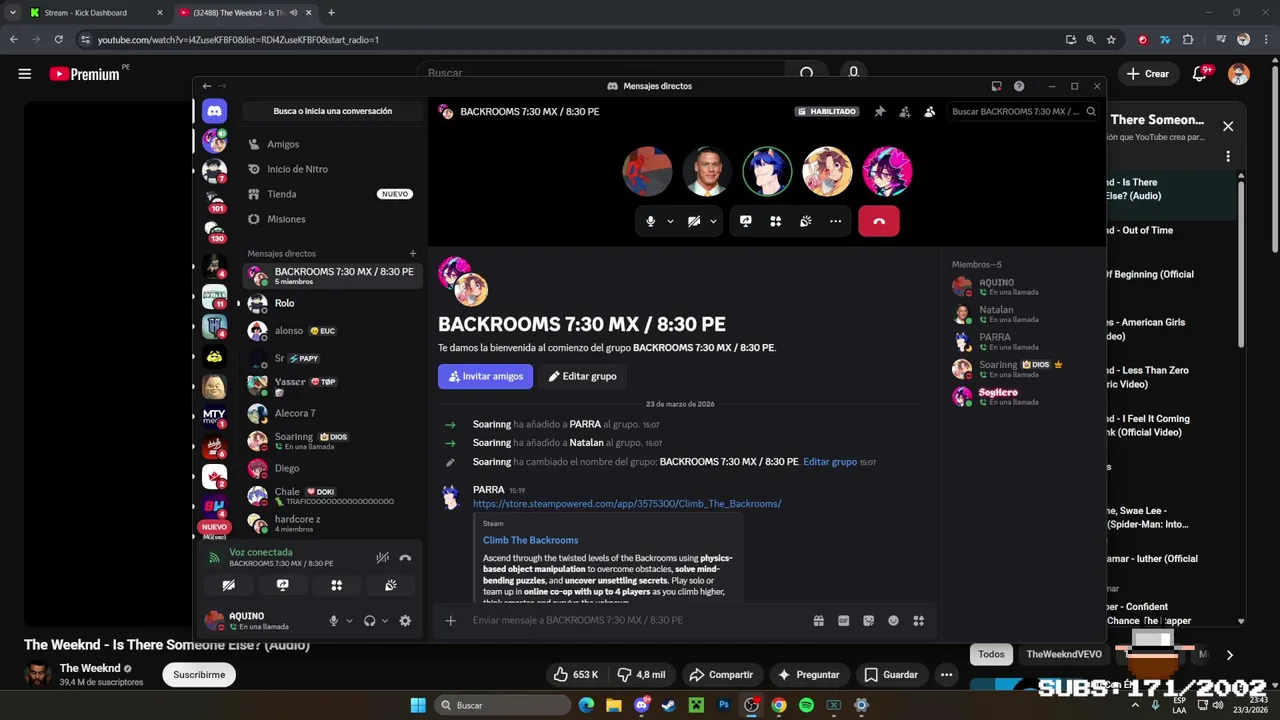Start an activity from the call controls

pos(776,221)
